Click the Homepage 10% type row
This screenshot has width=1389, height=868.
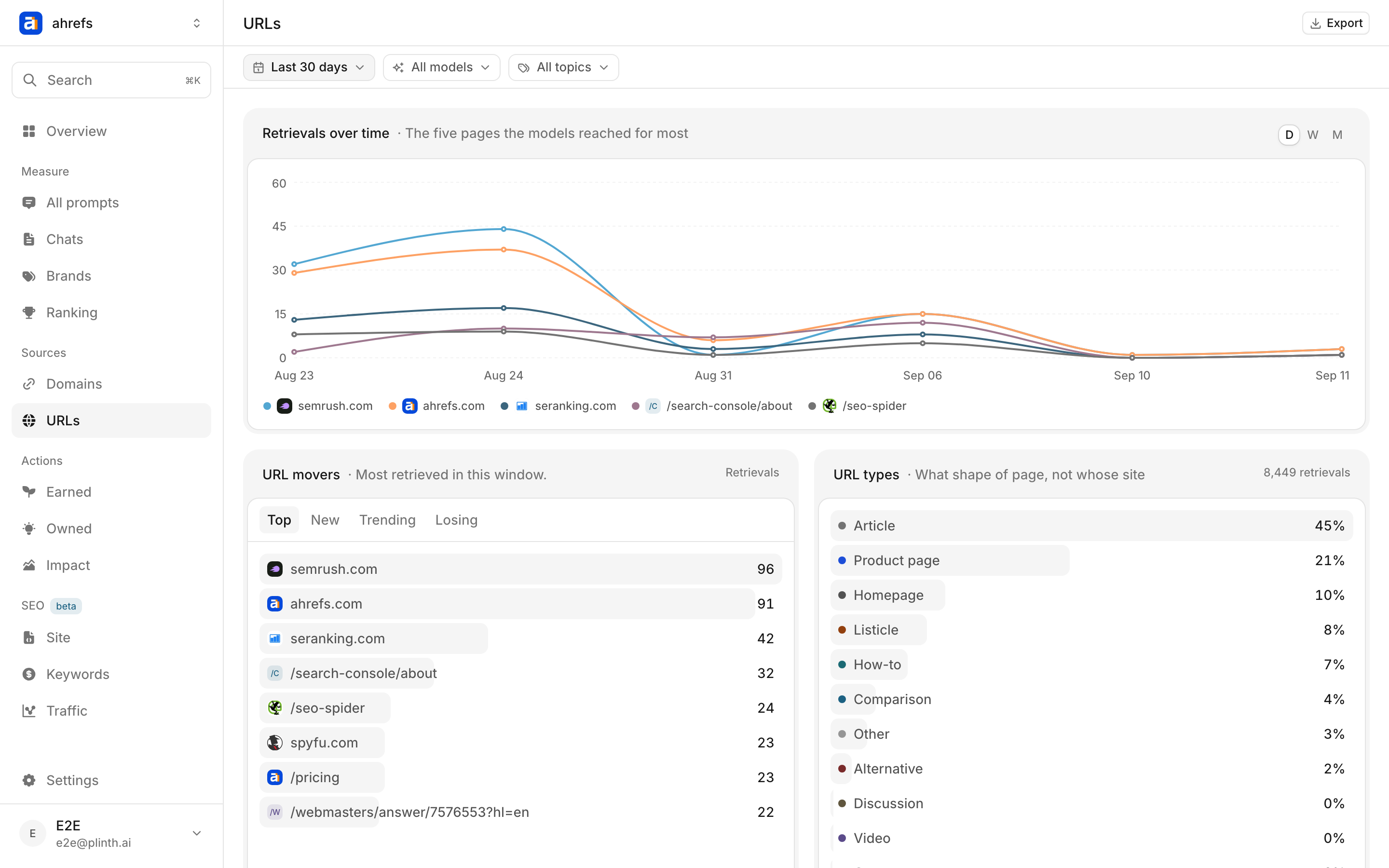pyautogui.click(x=1091, y=596)
